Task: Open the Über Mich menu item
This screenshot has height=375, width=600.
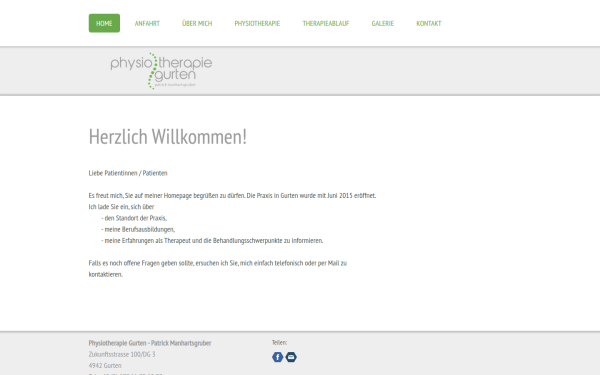Action: pos(197,23)
